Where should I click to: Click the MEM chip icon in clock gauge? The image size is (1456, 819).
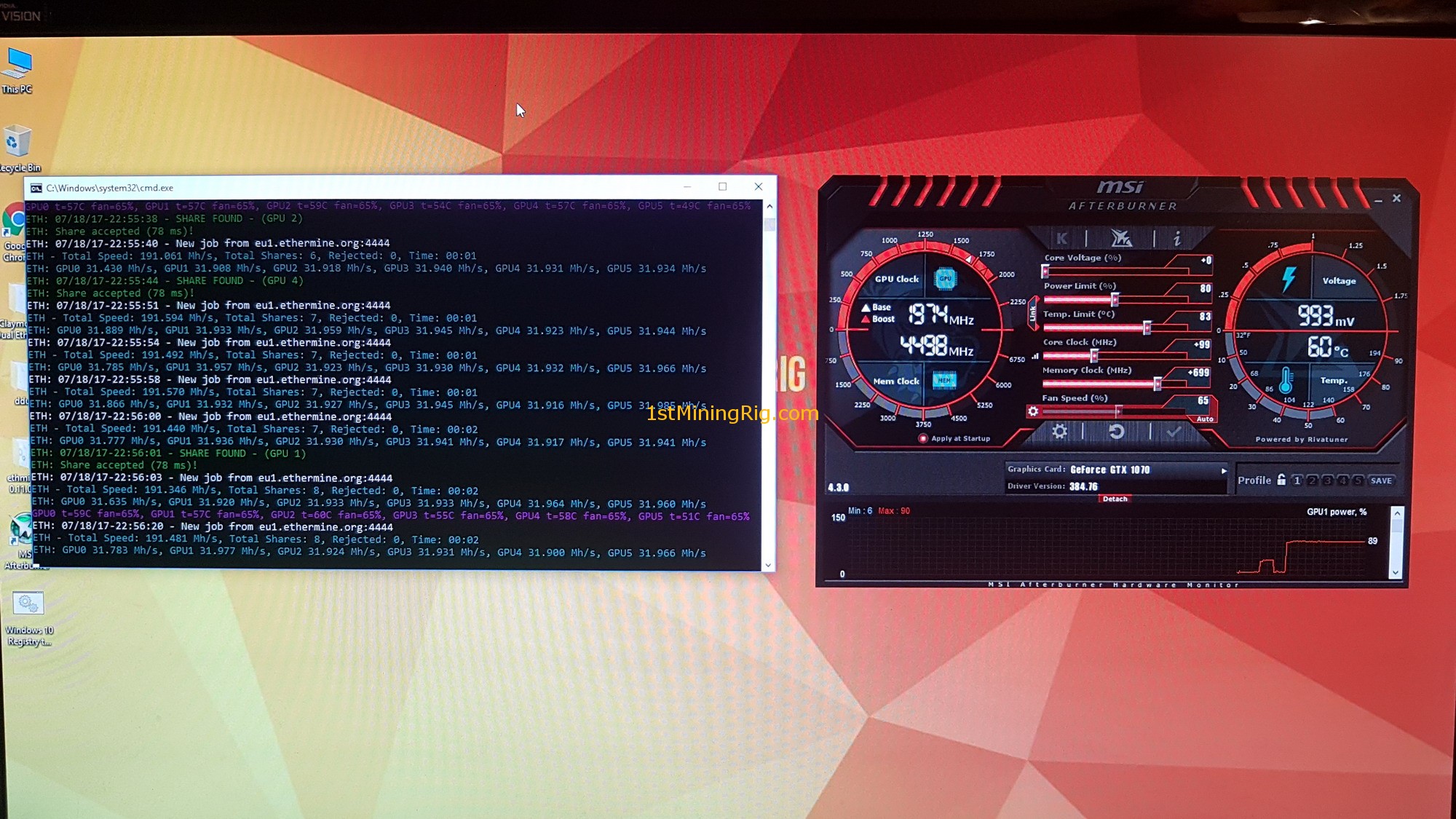944,380
